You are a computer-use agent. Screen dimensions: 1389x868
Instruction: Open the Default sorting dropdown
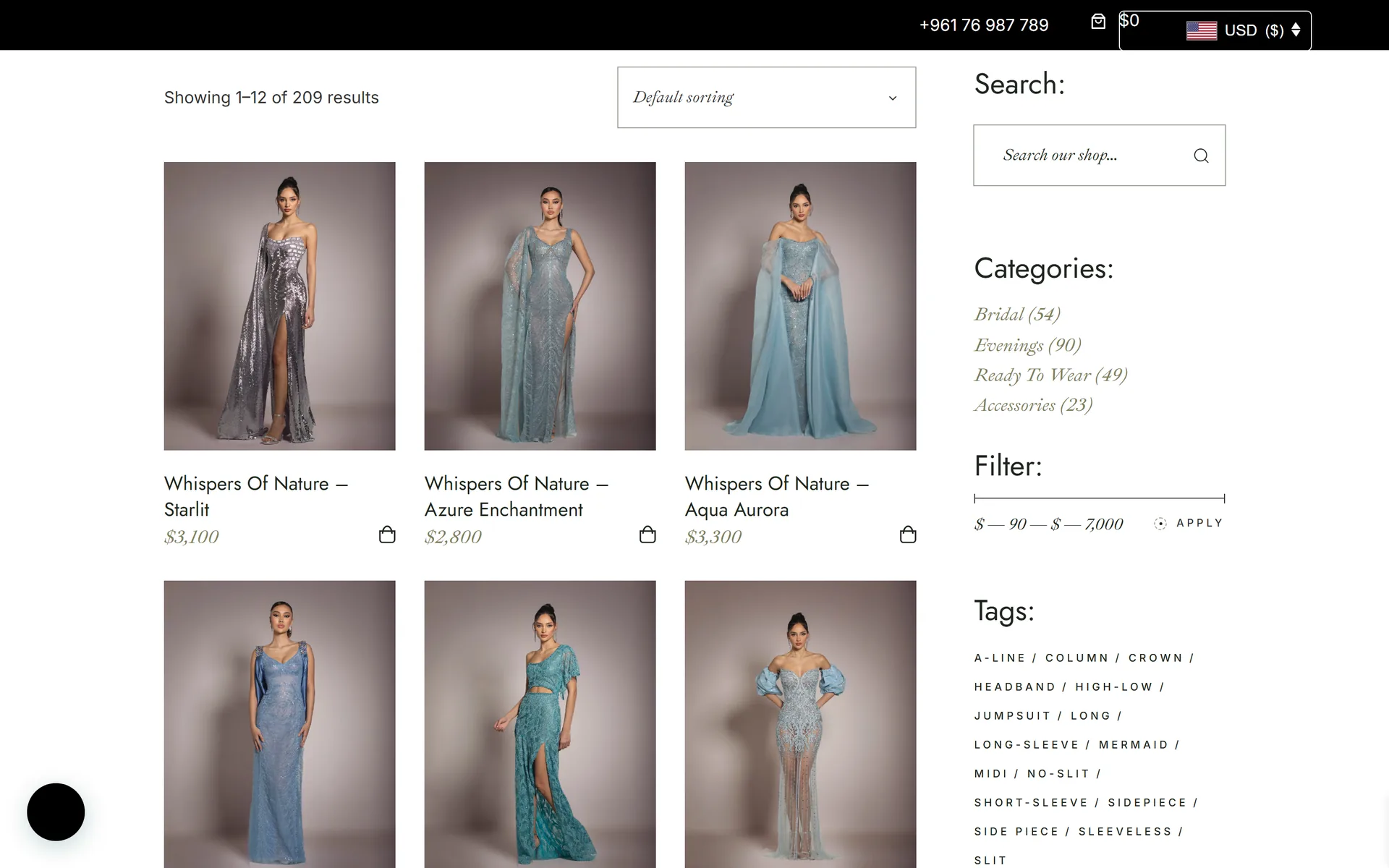766,98
